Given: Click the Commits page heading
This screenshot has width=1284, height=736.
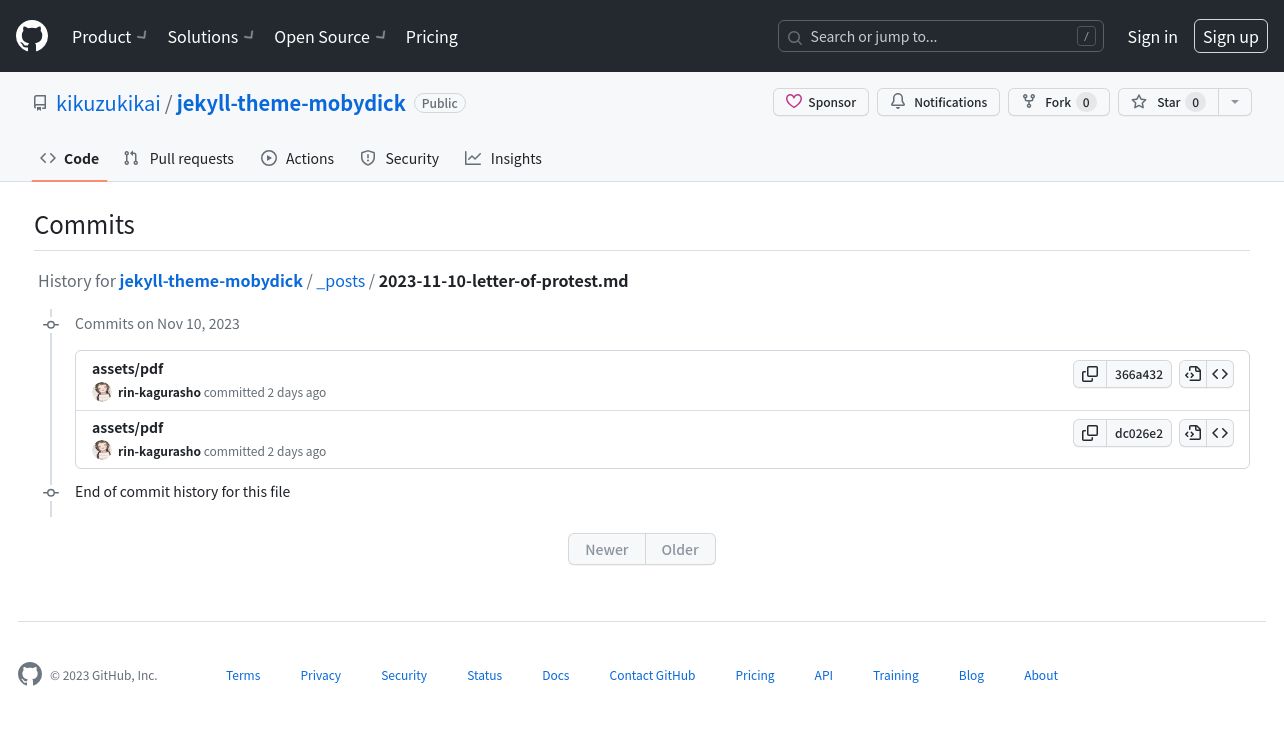Looking at the screenshot, I should point(84,224).
